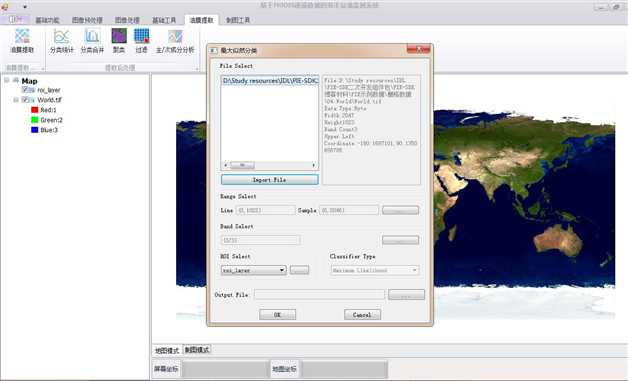Image resolution: width=628 pixels, height=381 pixels.
Task: Switch to the 制图模式 view tab
Action: pos(197,350)
